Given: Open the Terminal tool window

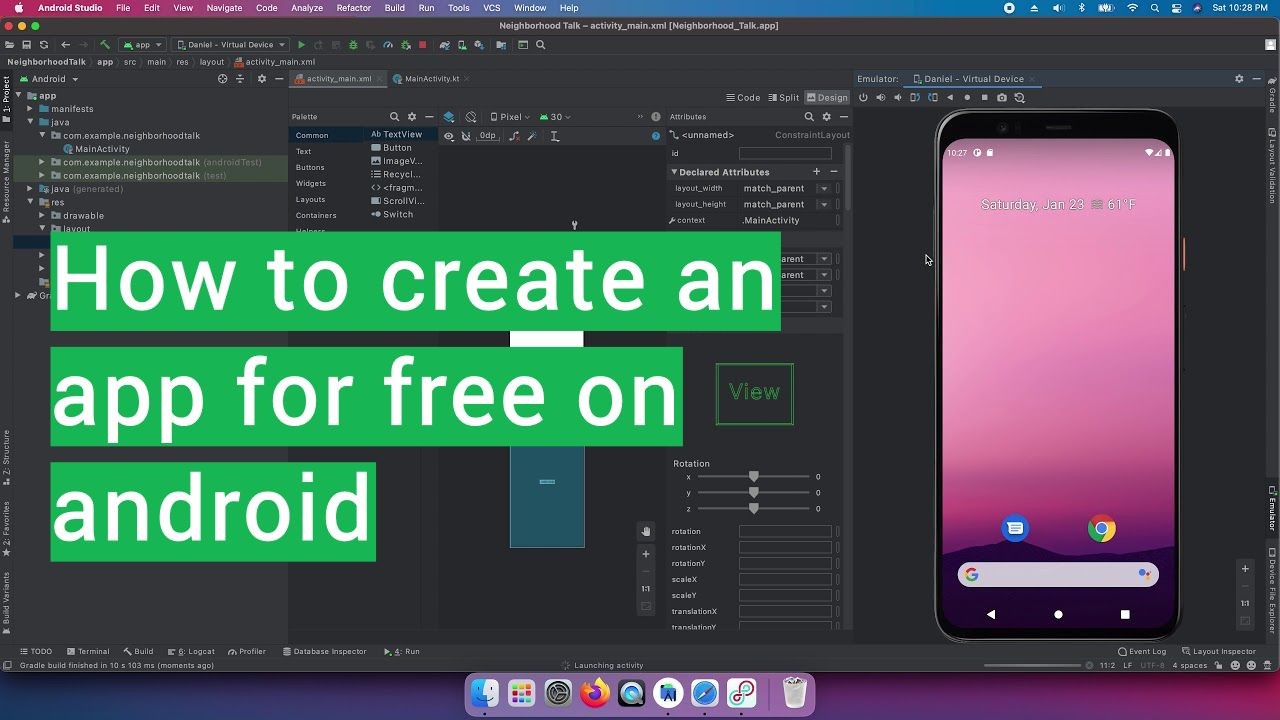Looking at the screenshot, I should coord(87,651).
